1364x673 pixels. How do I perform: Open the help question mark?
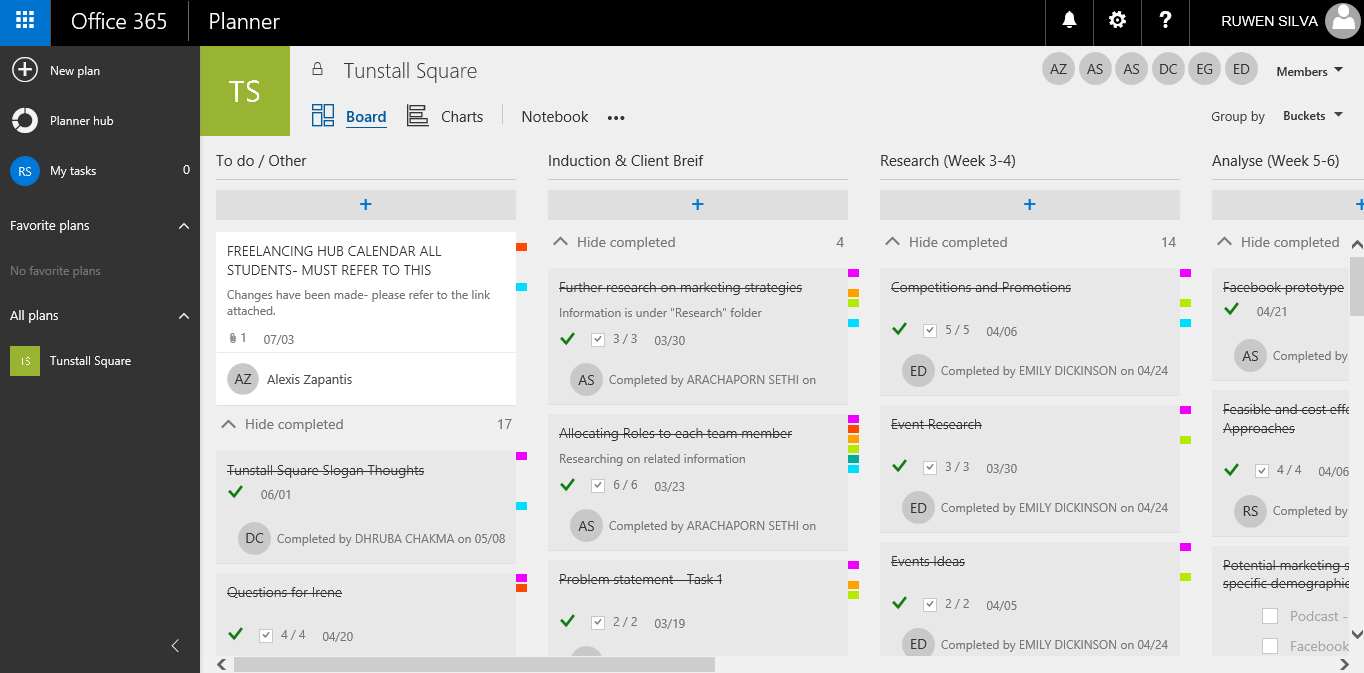[1164, 21]
